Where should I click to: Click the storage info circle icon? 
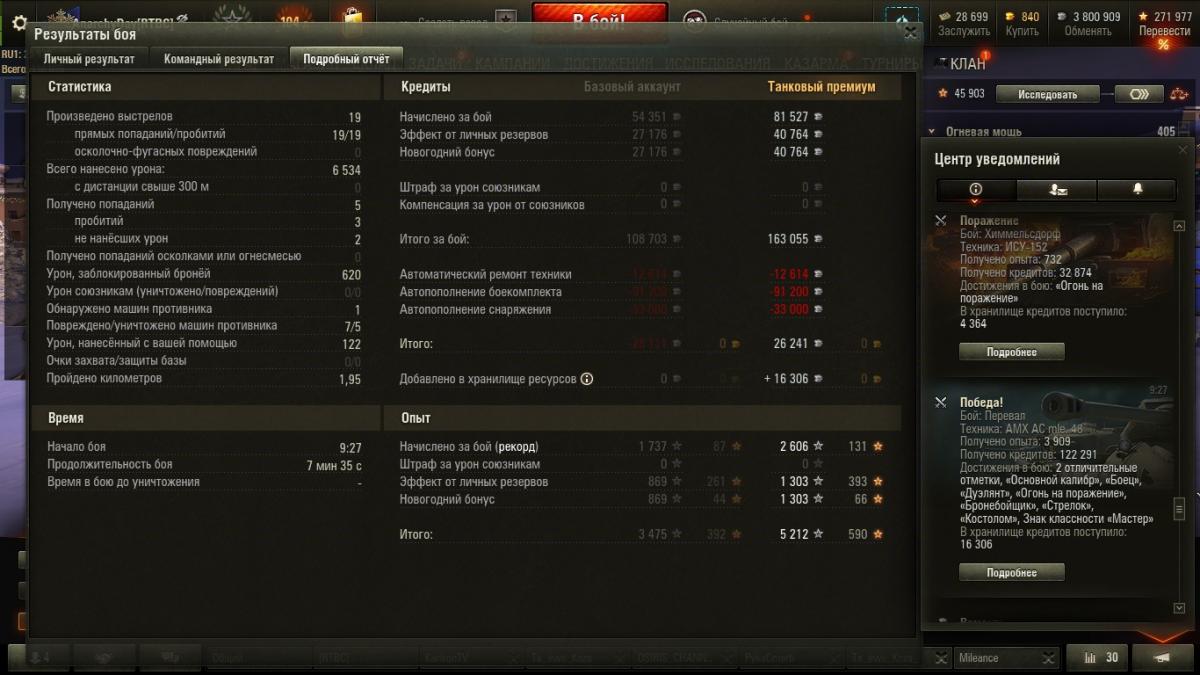(x=587, y=379)
